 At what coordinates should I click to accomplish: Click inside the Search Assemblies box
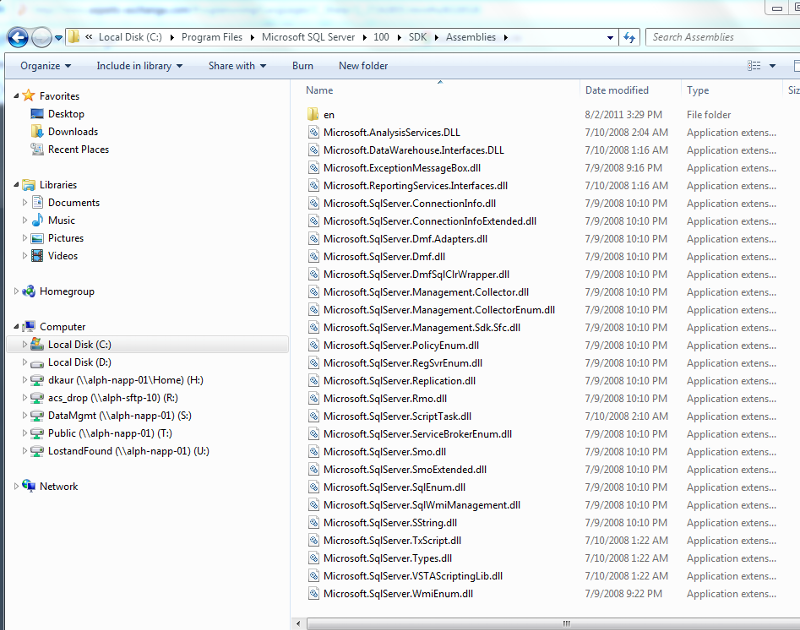tap(722, 37)
